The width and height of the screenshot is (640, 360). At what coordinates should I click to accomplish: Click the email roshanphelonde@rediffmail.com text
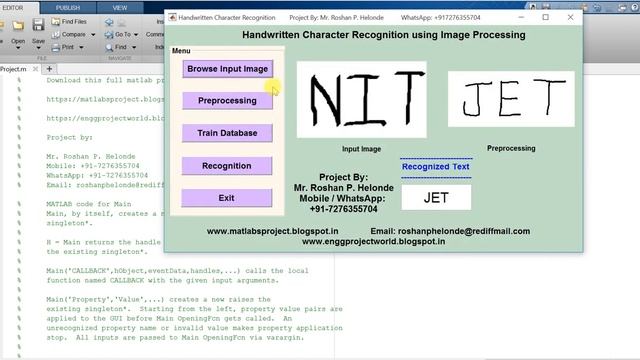pos(450,231)
